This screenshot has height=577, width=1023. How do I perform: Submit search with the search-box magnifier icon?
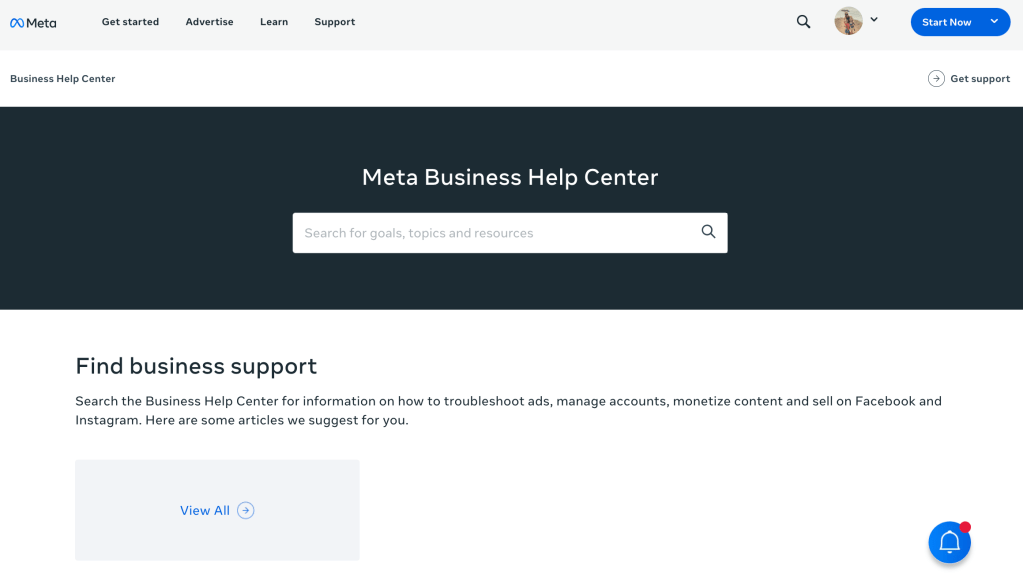click(708, 232)
